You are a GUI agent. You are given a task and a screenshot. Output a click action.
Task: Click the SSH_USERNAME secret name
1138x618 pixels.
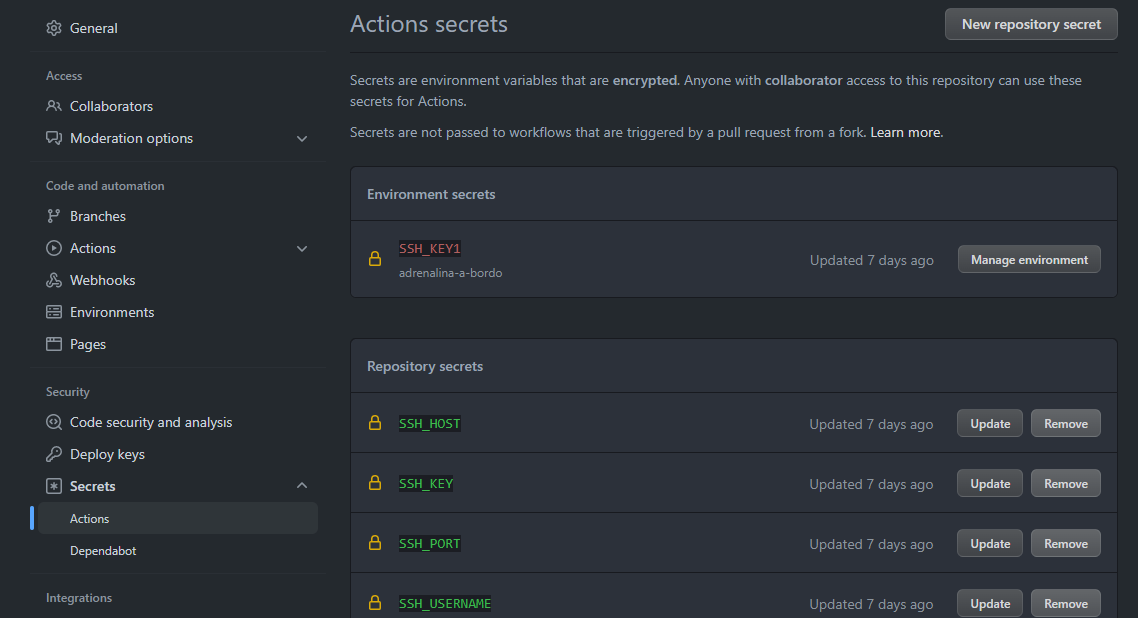tap(445, 603)
